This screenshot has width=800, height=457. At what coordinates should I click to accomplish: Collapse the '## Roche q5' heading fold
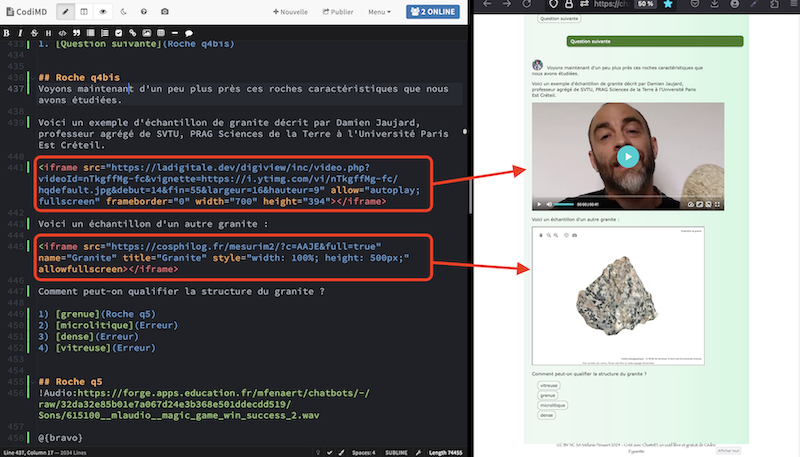pos(33,382)
